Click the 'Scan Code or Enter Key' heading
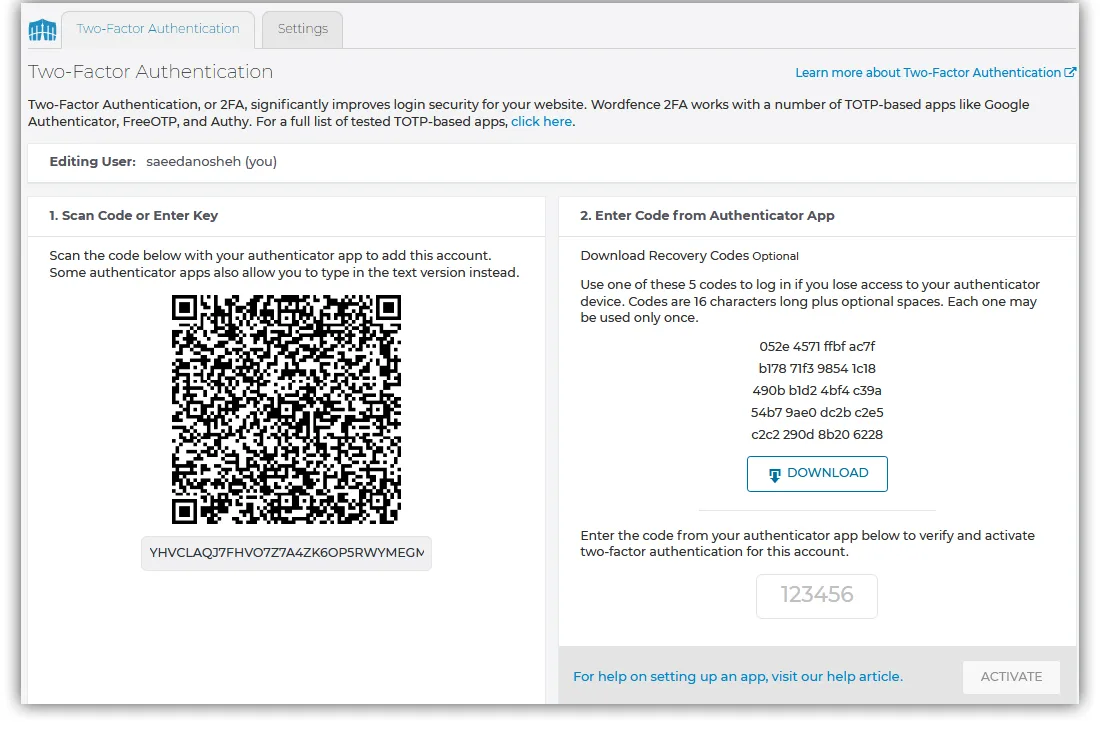1100x729 pixels. pyautogui.click(x=133, y=215)
